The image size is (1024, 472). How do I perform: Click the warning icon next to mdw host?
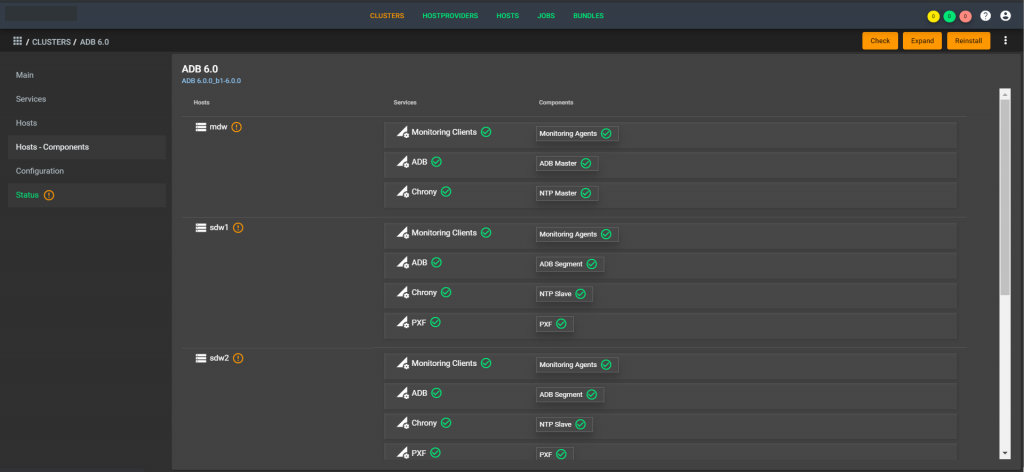pos(237,127)
